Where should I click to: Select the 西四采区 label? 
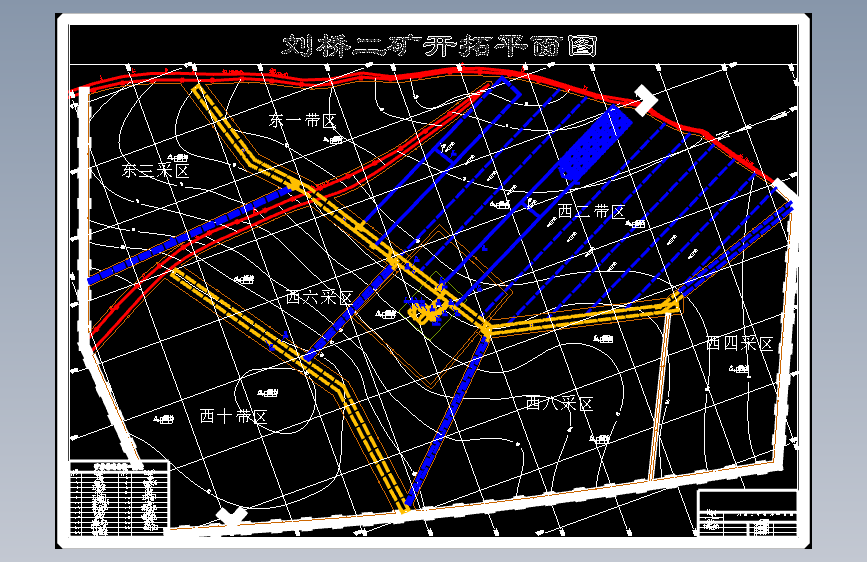tap(739, 343)
